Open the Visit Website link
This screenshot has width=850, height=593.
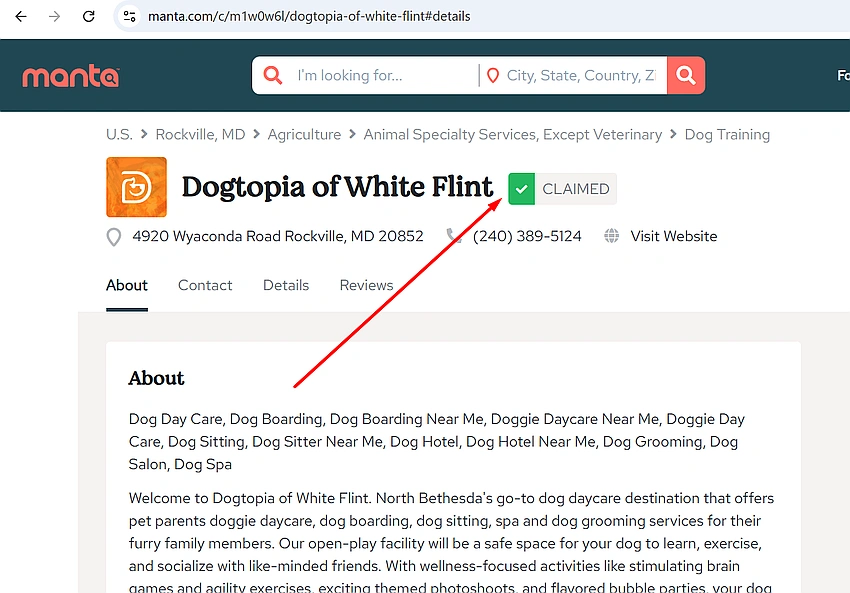(673, 236)
